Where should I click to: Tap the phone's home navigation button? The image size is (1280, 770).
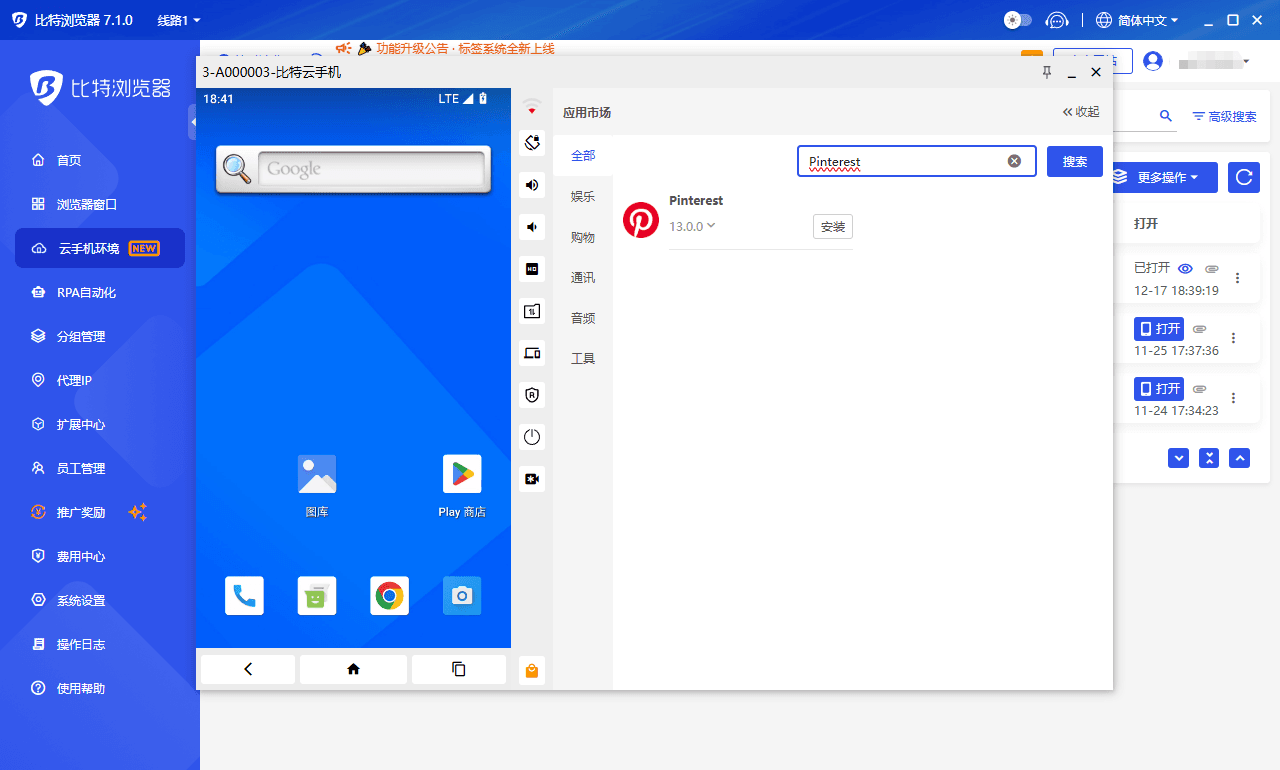[x=353, y=669]
